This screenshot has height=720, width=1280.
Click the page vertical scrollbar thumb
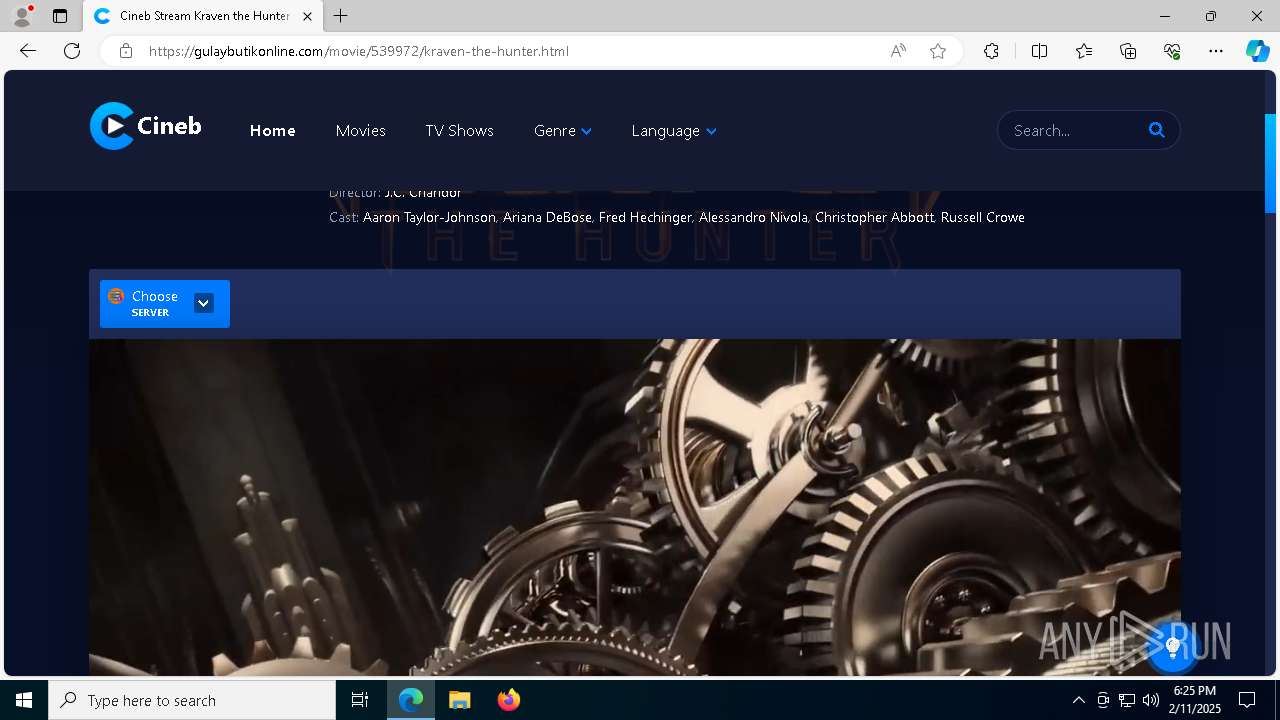tap(1271, 163)
